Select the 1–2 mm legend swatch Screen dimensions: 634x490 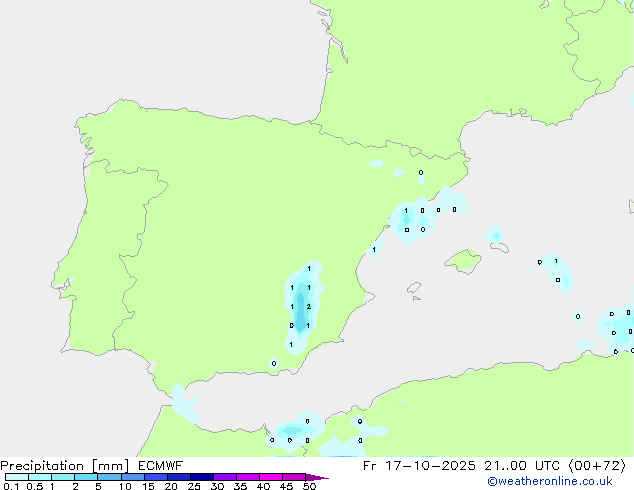coord(63,477)
